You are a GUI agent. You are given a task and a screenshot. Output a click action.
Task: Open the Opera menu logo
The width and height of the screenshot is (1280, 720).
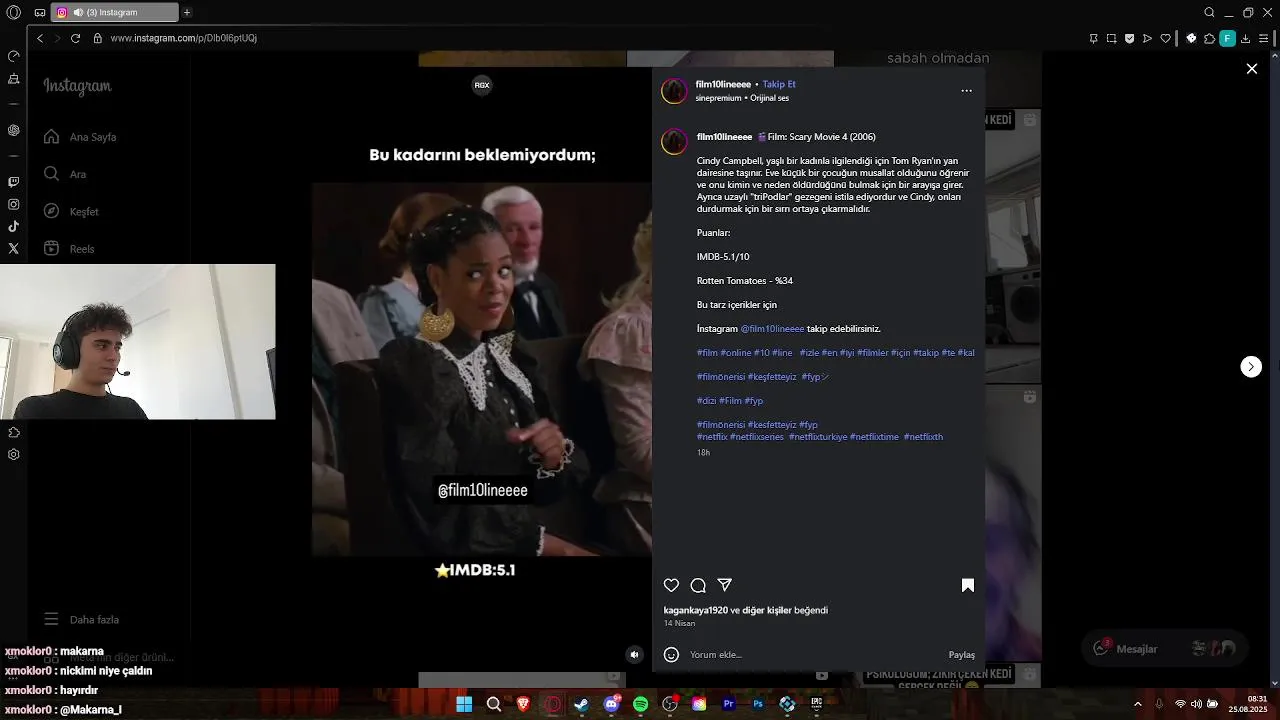click(x=14, y=12)
